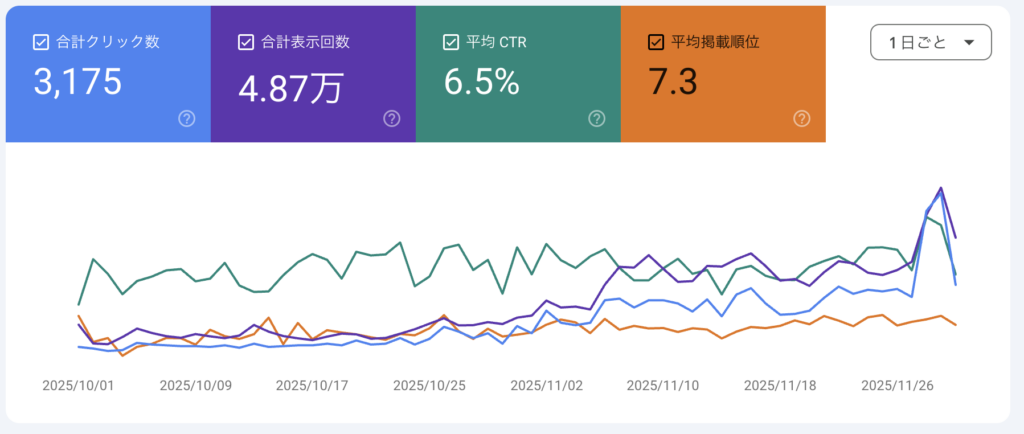Toggle the 平均 CTR checkbox
The height and width of the screenshot is (434, 1024).
tap(451, 42)
